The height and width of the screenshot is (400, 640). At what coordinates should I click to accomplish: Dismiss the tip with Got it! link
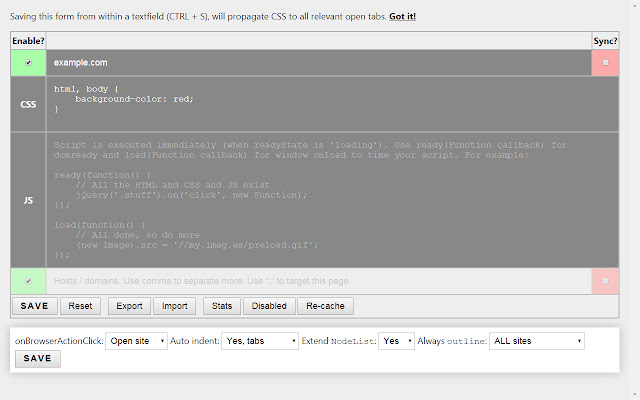(x=402, y=16)
